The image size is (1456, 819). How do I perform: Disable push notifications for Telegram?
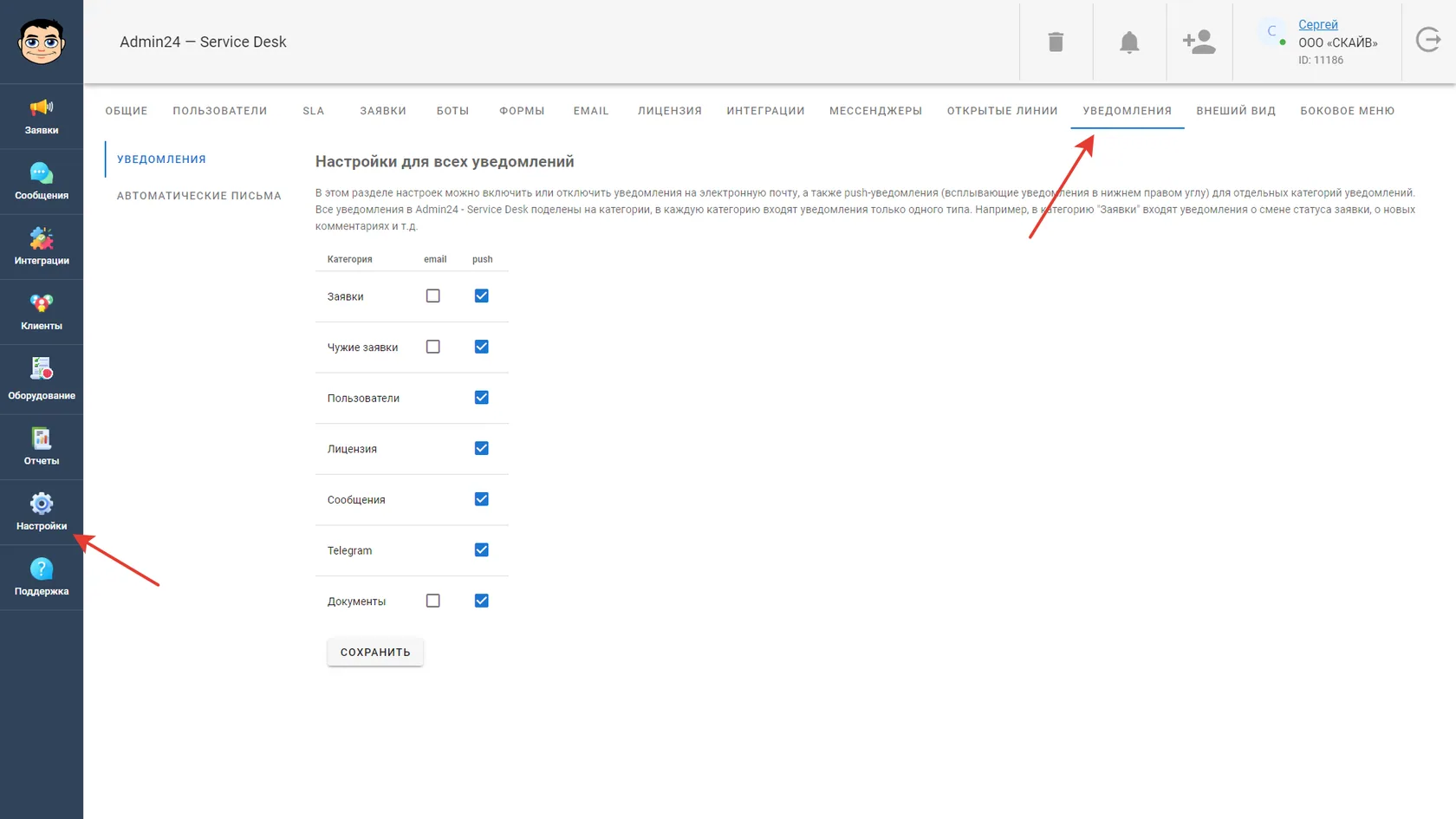click(482, 550)
